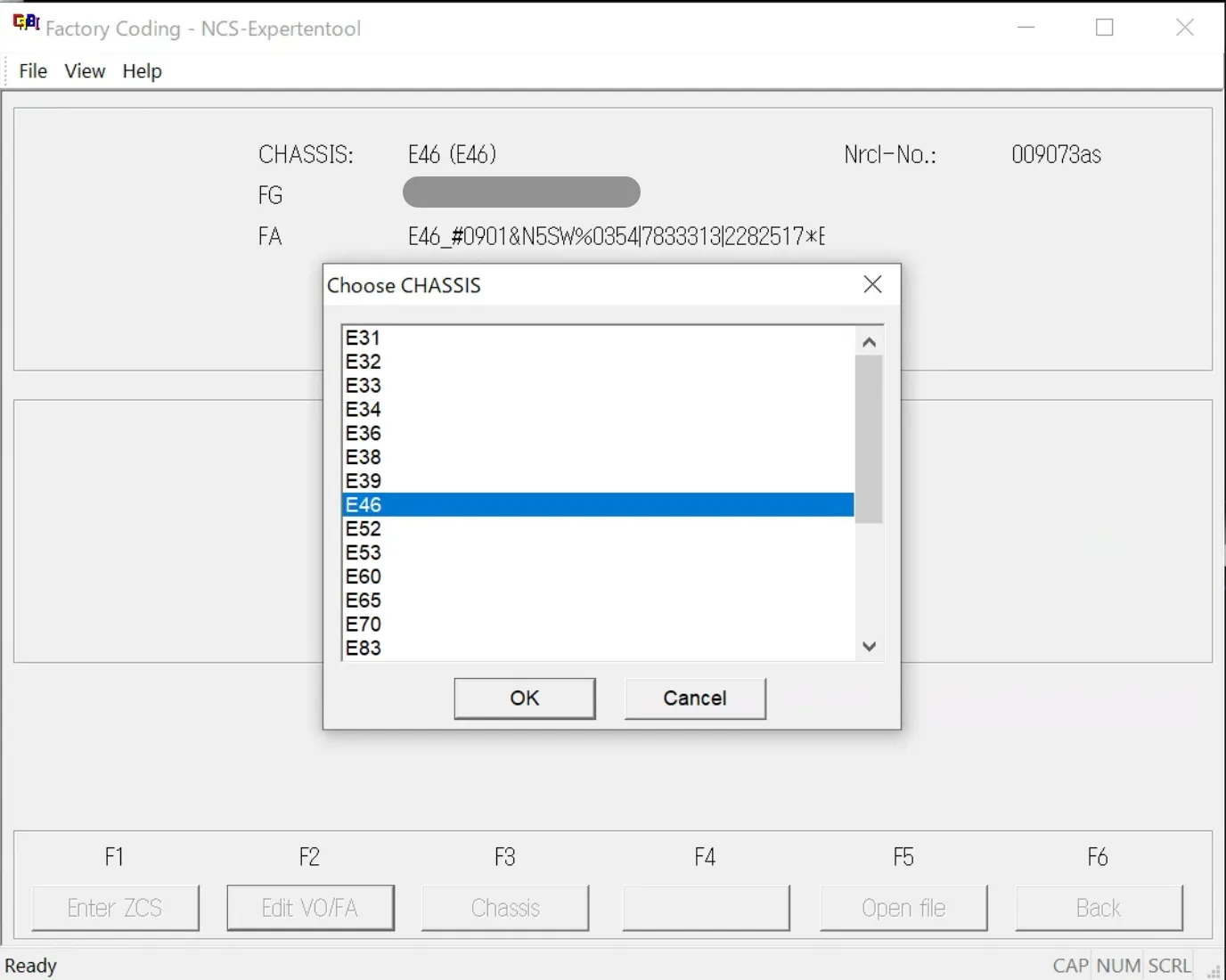
Task: Select E34 in the chassis list
Action: 598,409
